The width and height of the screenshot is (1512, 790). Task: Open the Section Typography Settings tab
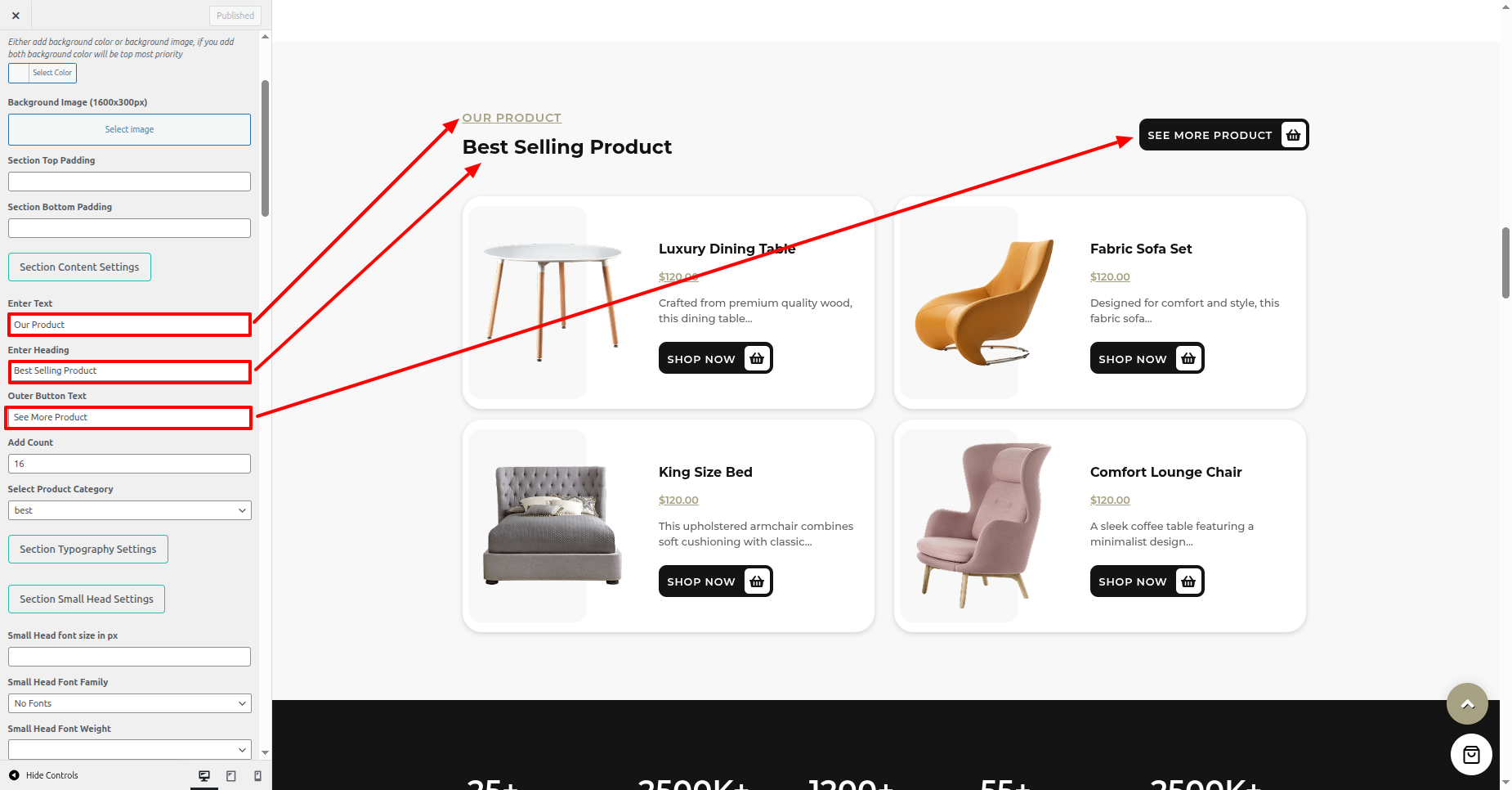87,550
